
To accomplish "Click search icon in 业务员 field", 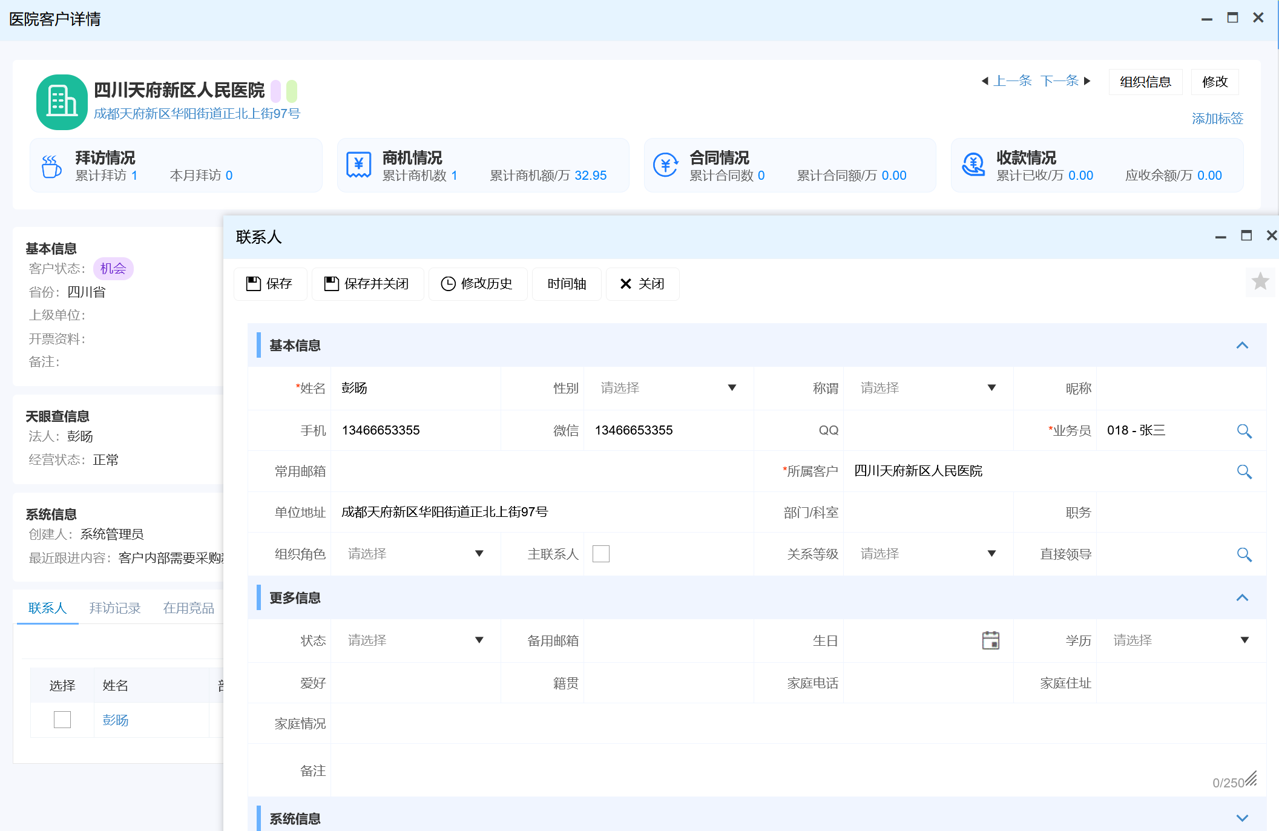I will pyautogui.click(x=1244, y=431).
